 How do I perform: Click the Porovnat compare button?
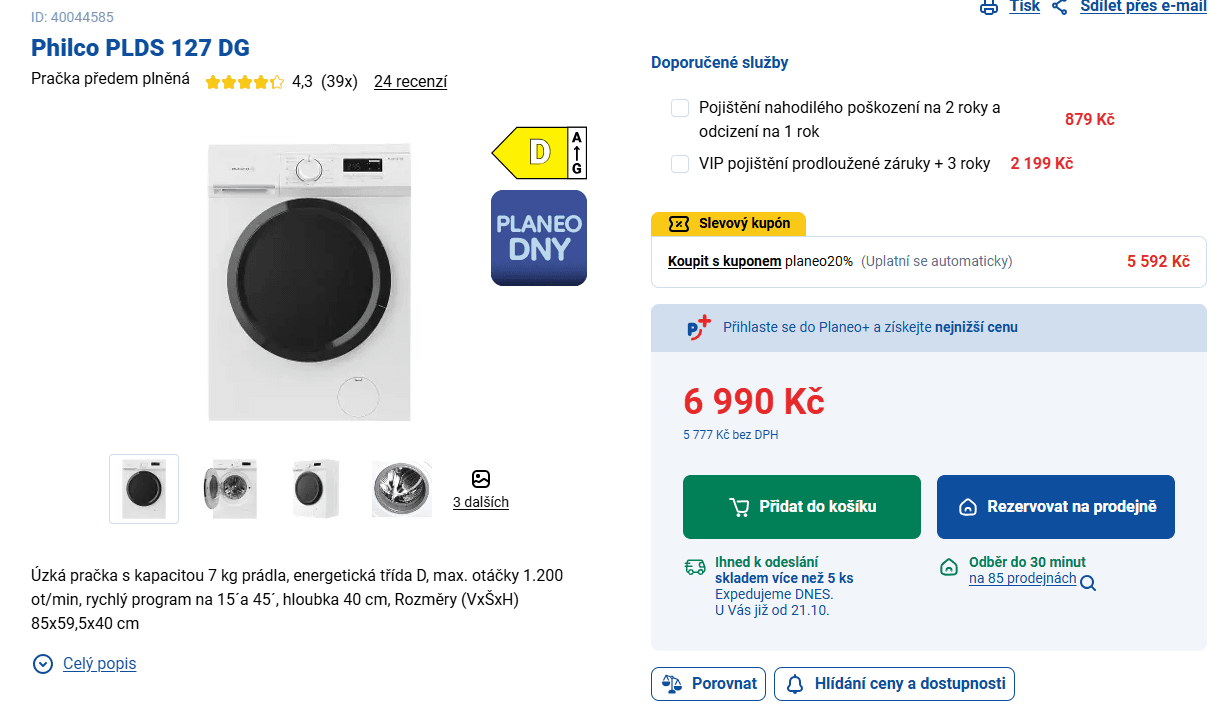coord(708,684)
